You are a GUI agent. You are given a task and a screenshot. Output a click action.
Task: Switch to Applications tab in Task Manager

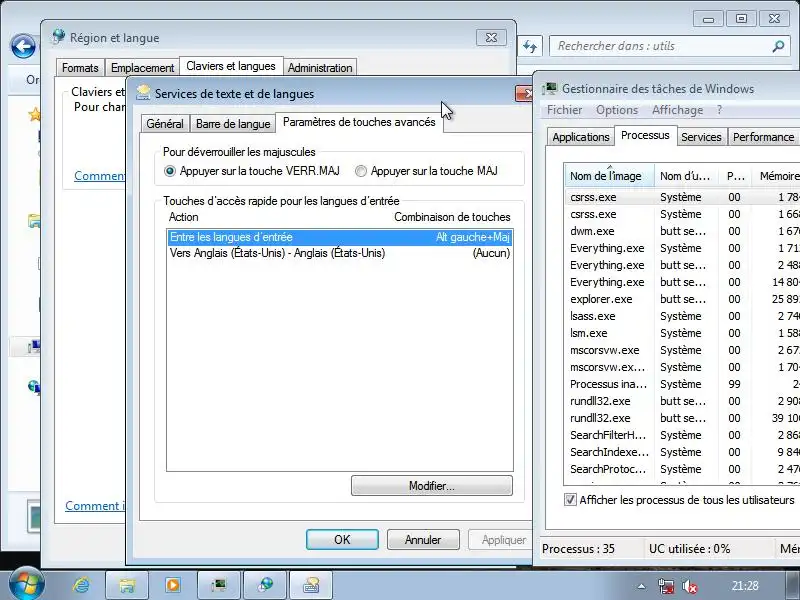(581, 137)
